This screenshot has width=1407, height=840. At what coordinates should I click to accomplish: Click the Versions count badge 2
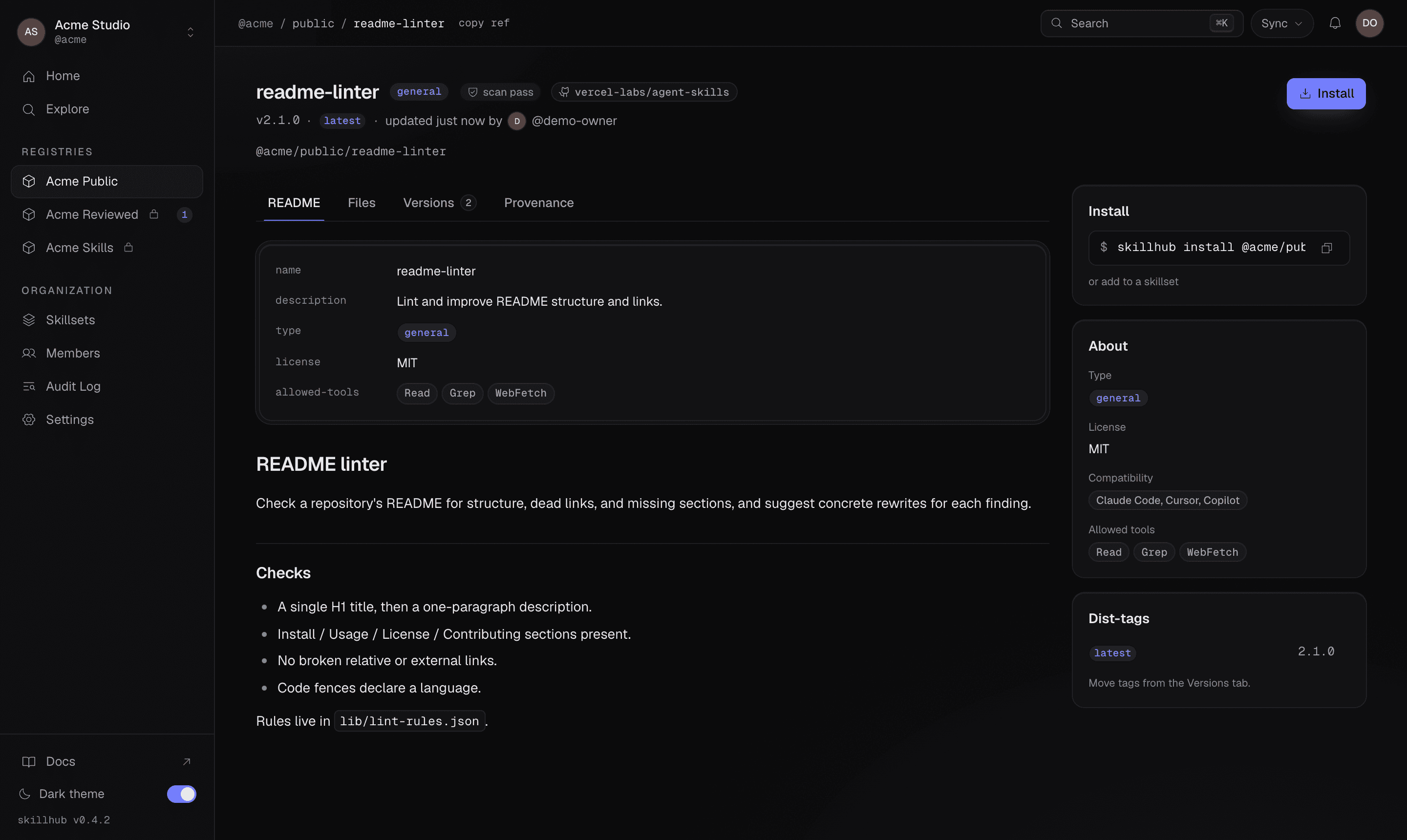[x=468, y=203]
